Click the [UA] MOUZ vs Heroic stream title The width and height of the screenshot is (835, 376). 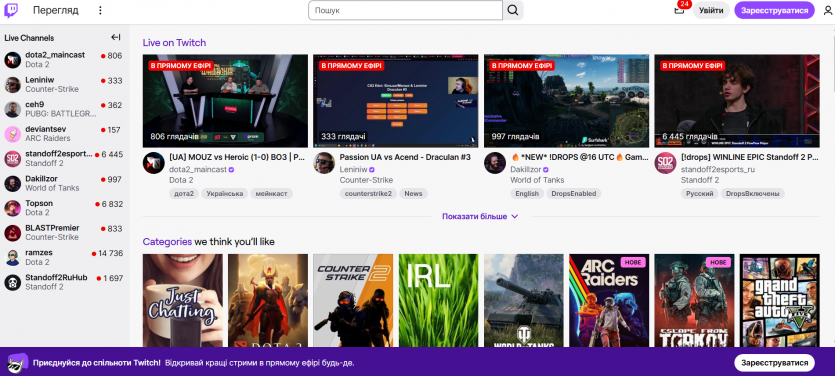coord(238,158)
